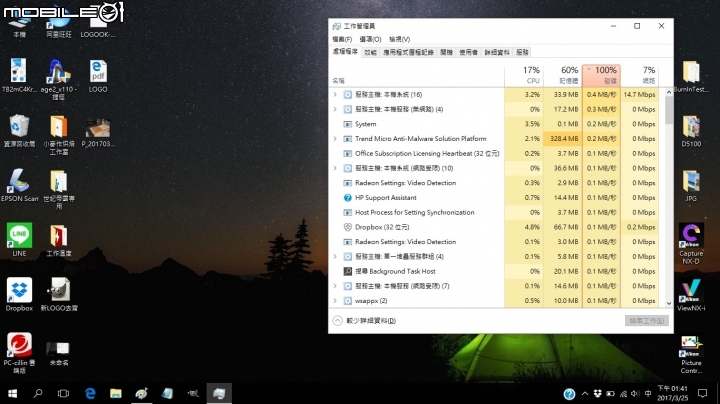Image resolution: width=720 pixels, height=404 pixels.
Task: Sort processes by the 17% CPU column
Action: point(524,75)
